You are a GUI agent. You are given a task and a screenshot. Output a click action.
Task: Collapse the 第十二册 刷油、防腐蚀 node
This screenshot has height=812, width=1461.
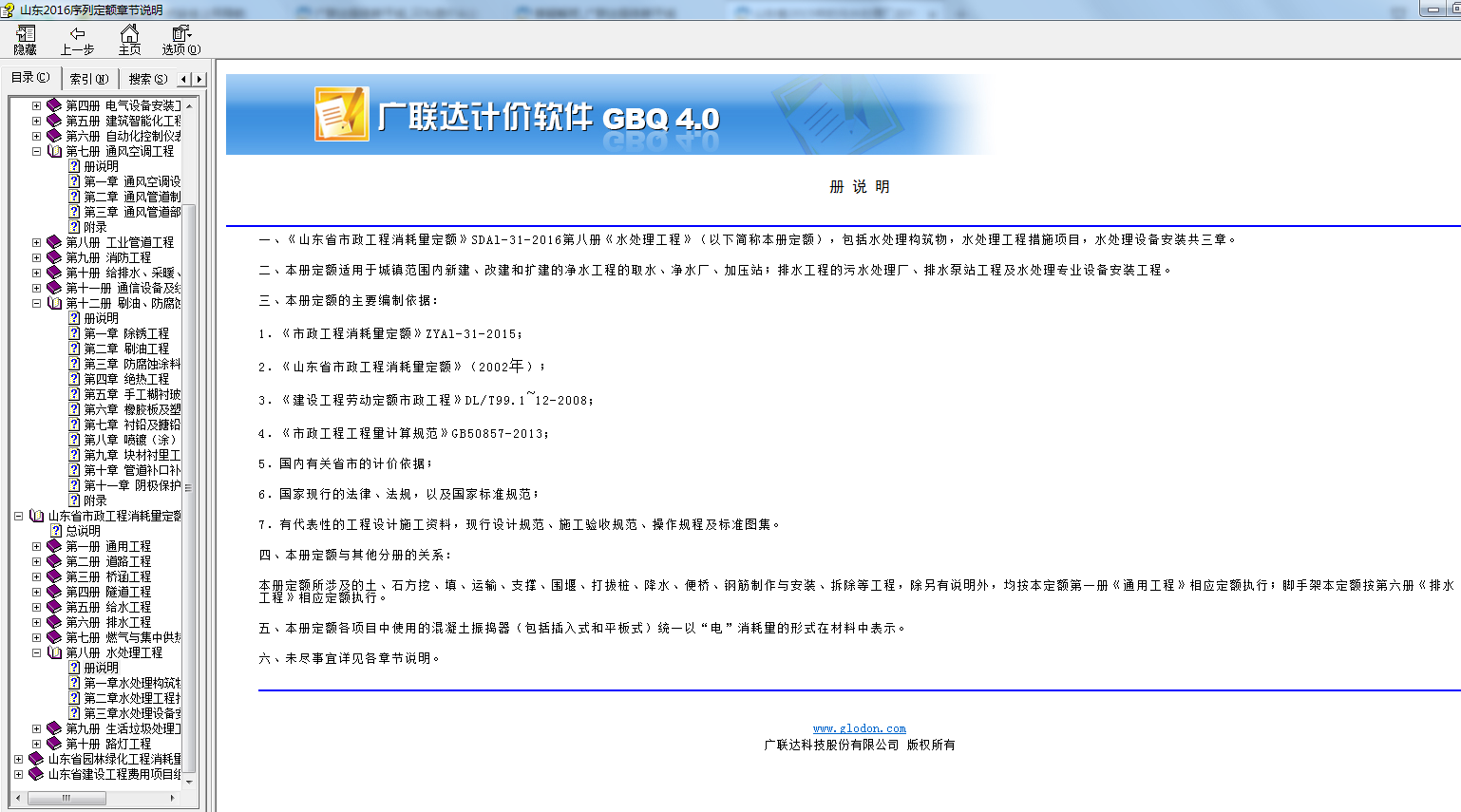click(36, 303)
